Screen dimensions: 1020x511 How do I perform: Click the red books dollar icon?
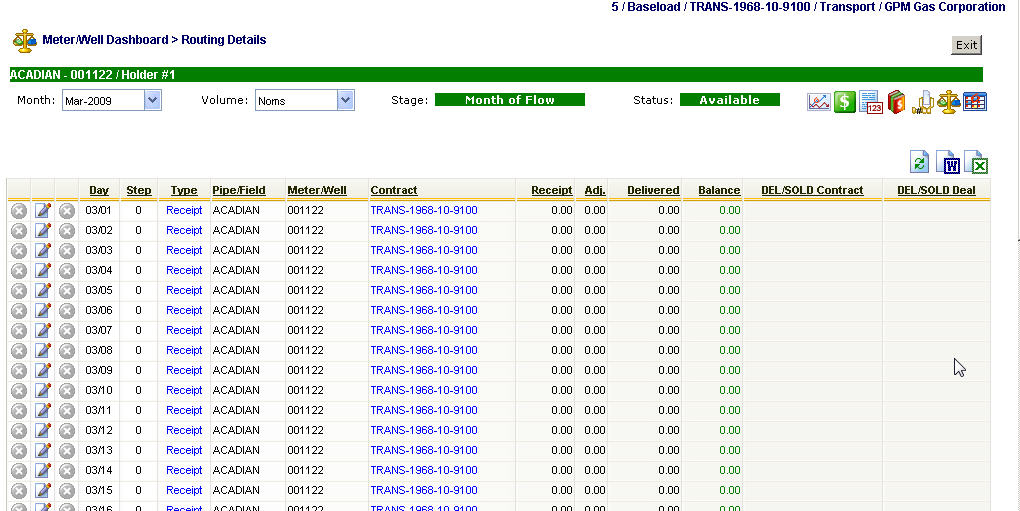(897, 102)
